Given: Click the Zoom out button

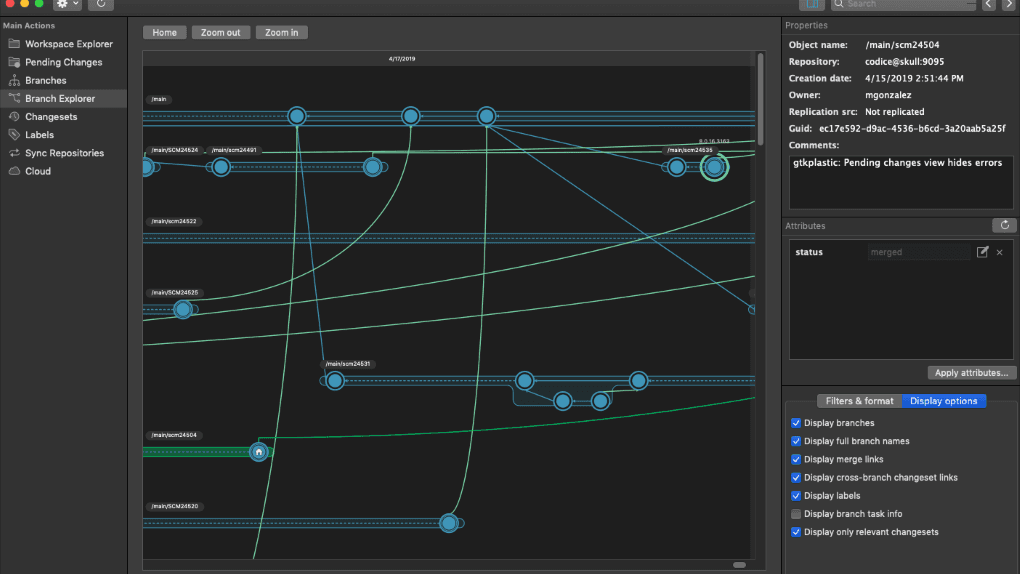Looking at the screenshot, I should (x=221, y=33).
